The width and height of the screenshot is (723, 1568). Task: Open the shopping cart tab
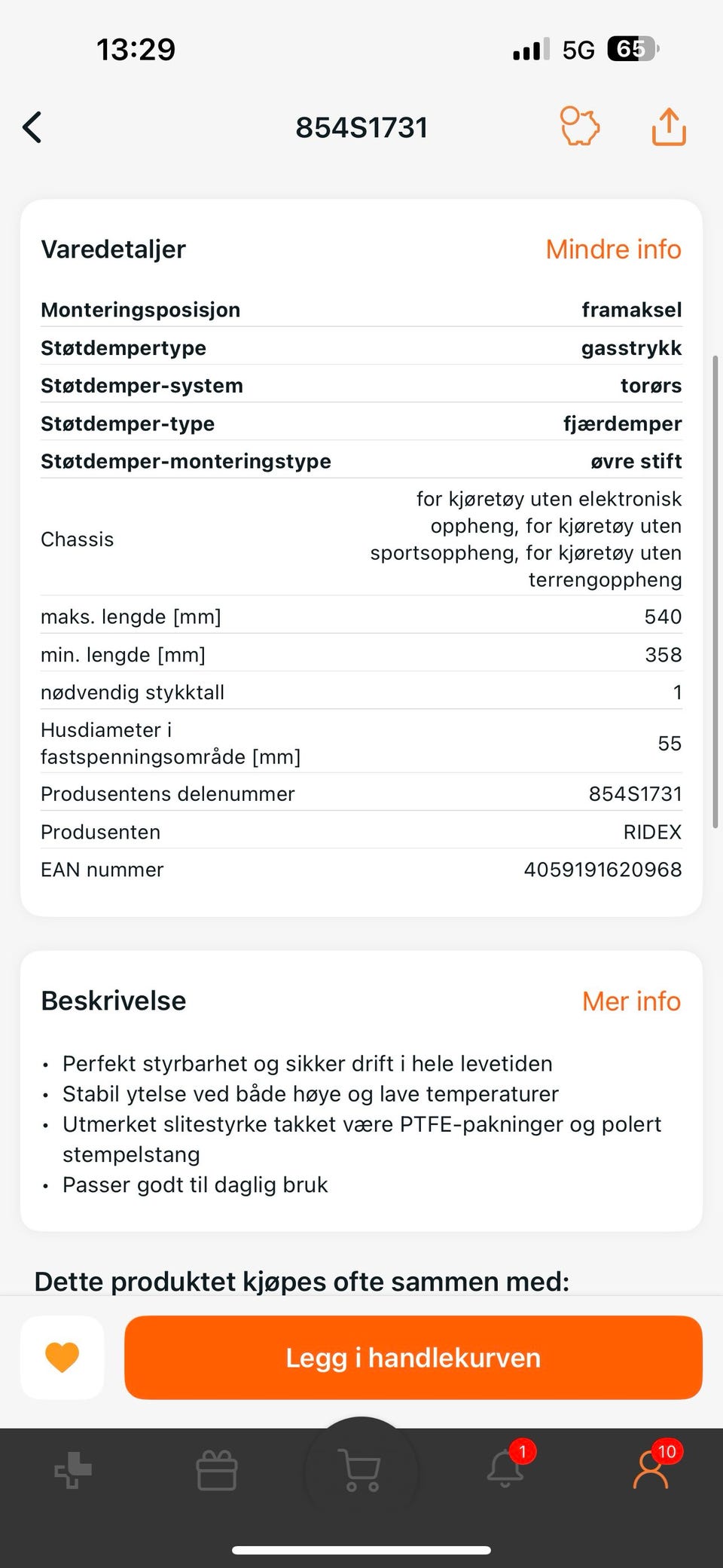click(x=361, y=1469)
